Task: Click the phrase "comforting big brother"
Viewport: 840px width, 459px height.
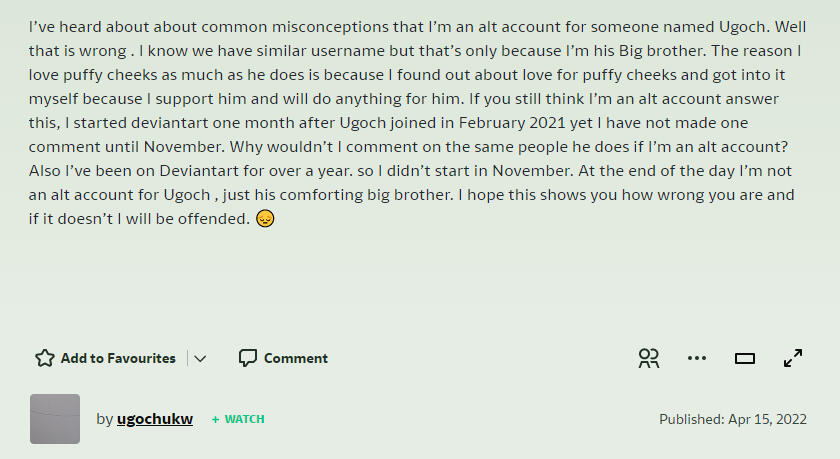Action: point(366,194)
